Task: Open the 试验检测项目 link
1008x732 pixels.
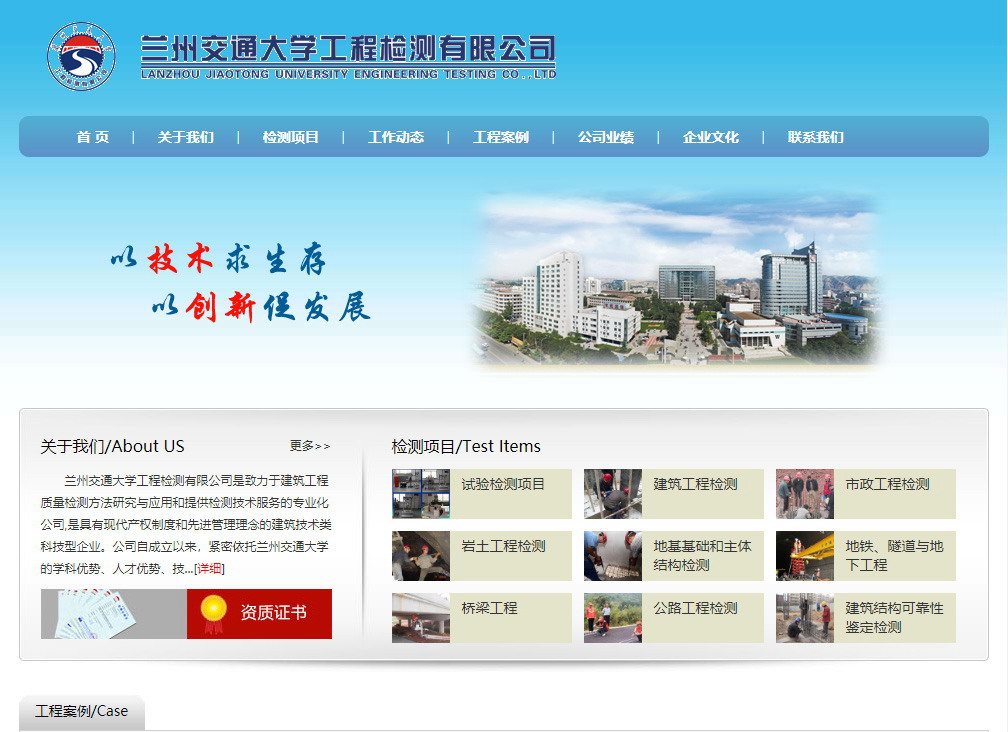Action: (x=503, y=484)
